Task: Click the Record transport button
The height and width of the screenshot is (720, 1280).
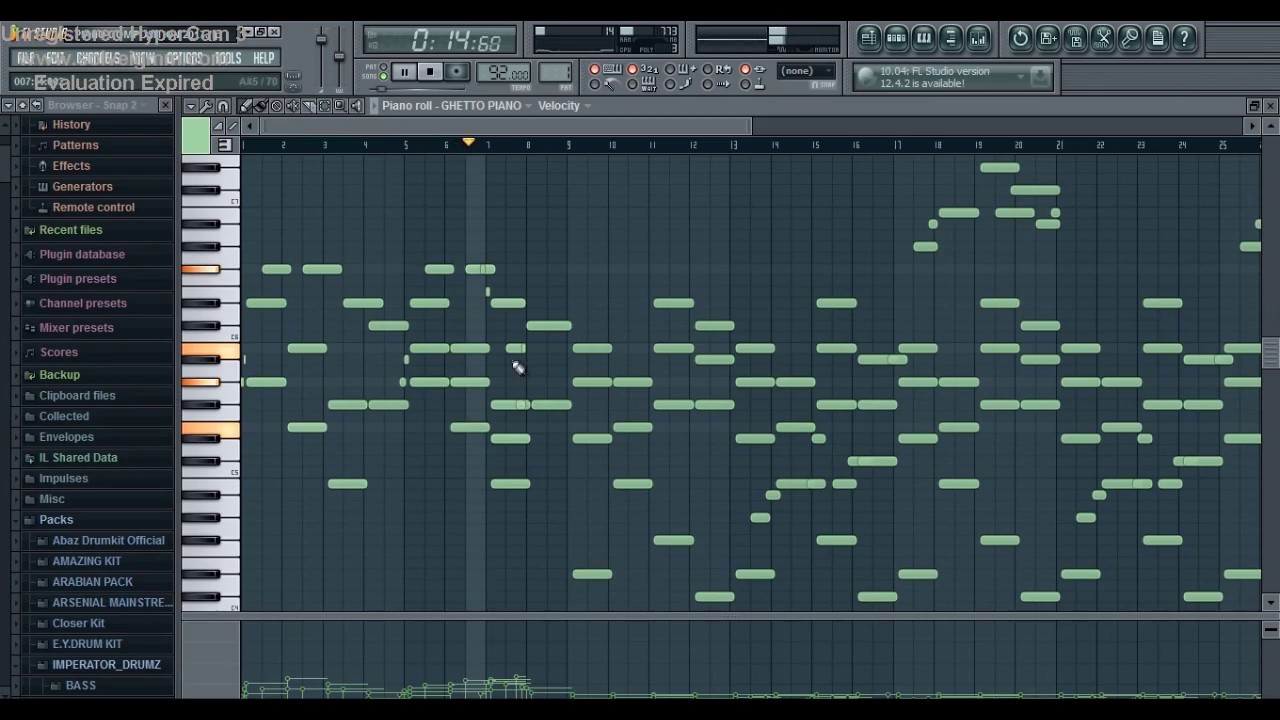Action: tap(457, 72)
